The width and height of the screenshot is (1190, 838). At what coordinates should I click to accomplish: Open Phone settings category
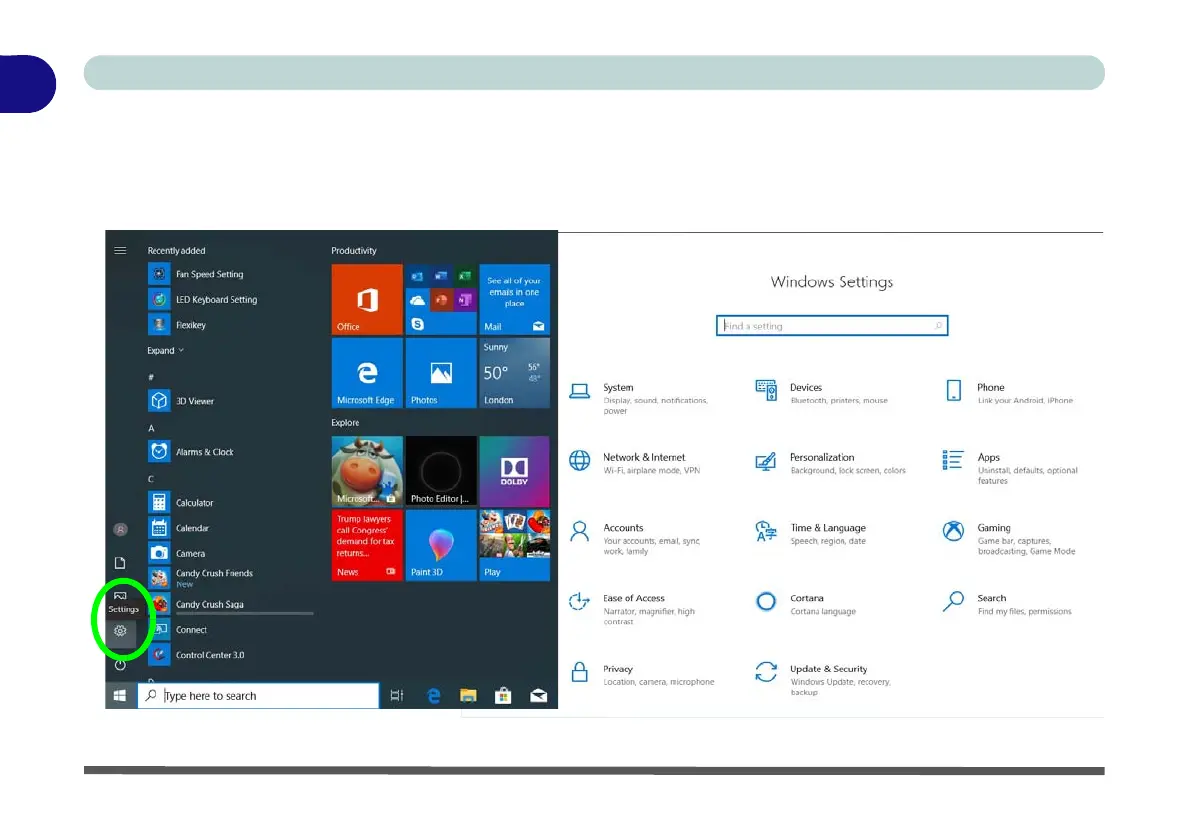[x=1009, y=392]
